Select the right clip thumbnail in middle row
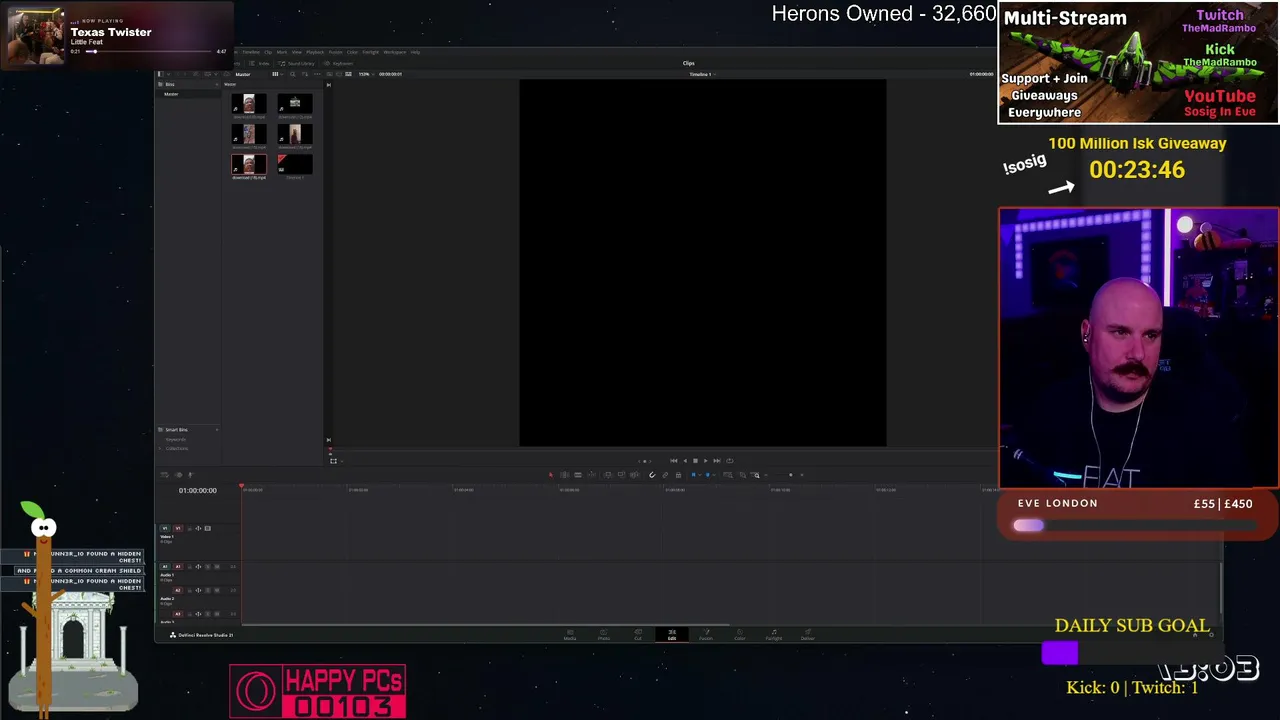 point(295,134)
